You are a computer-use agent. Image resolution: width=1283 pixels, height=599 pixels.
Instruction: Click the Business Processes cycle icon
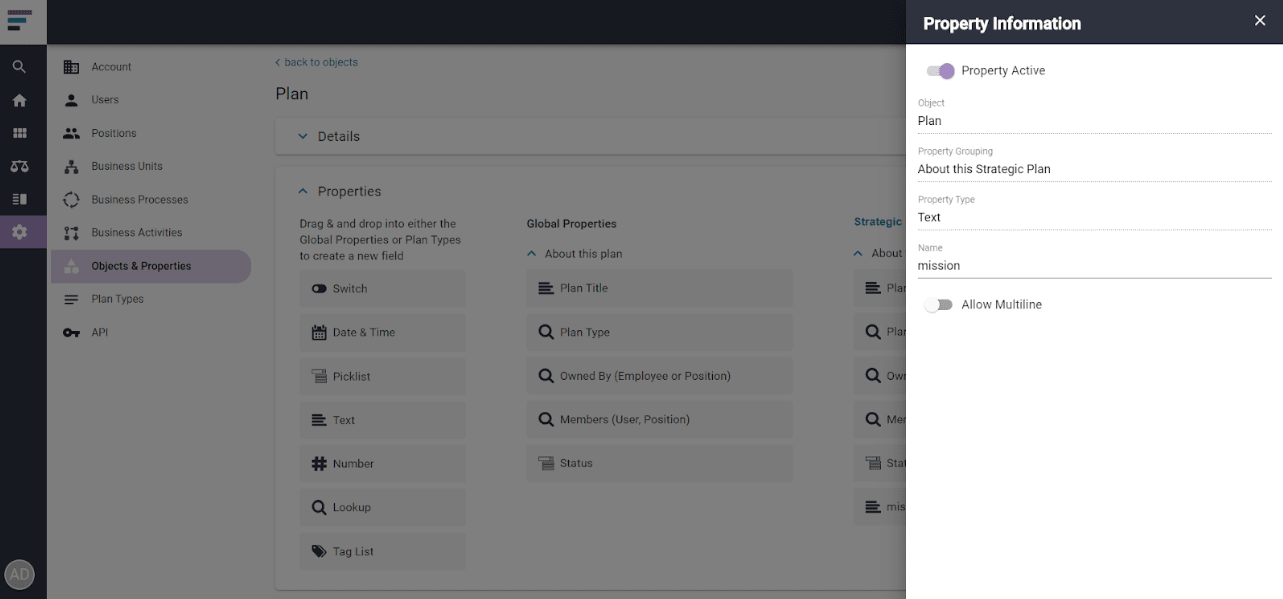coord(71,199)
